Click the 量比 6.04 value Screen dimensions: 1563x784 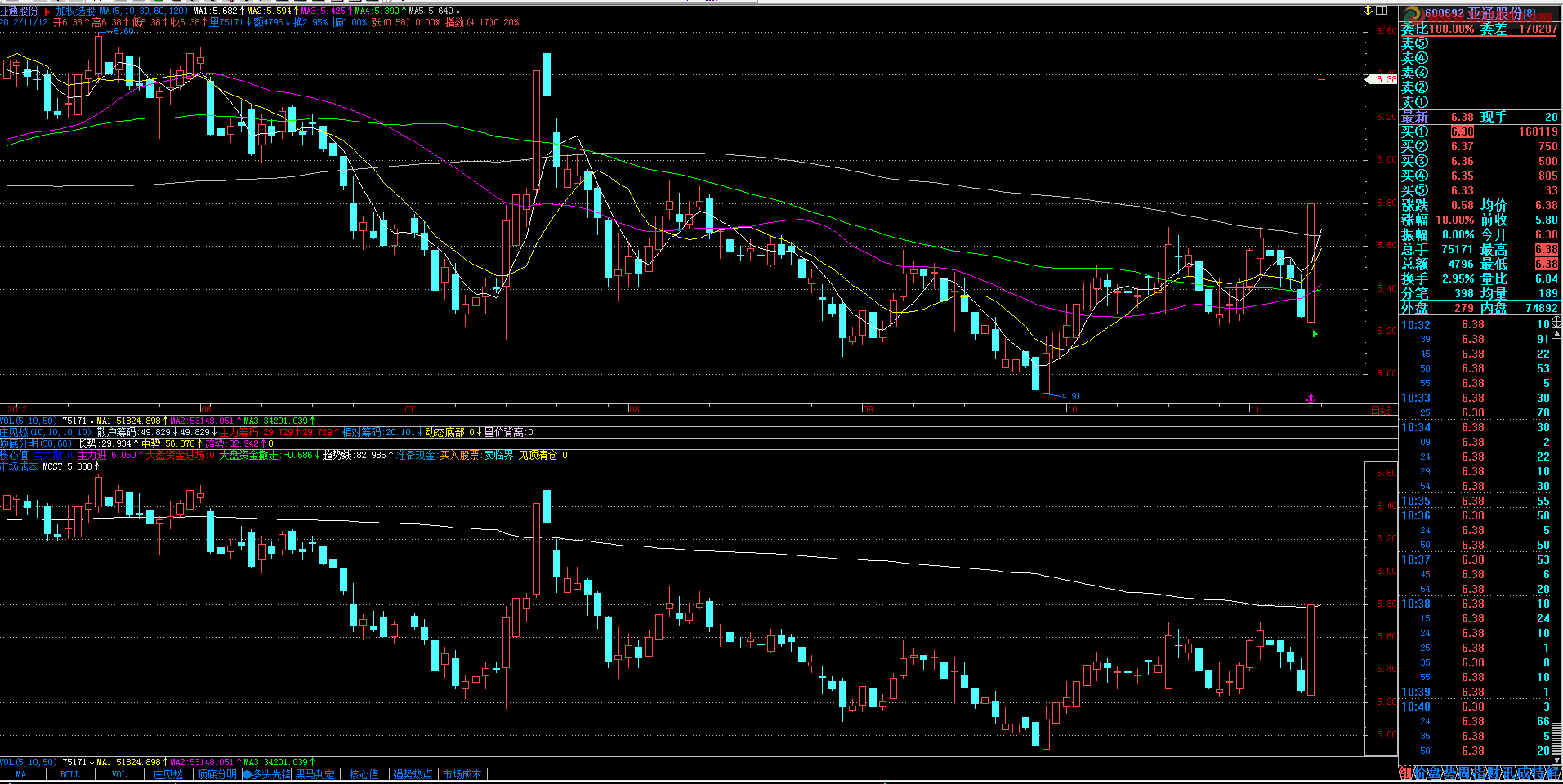(x=1547, y=278)
